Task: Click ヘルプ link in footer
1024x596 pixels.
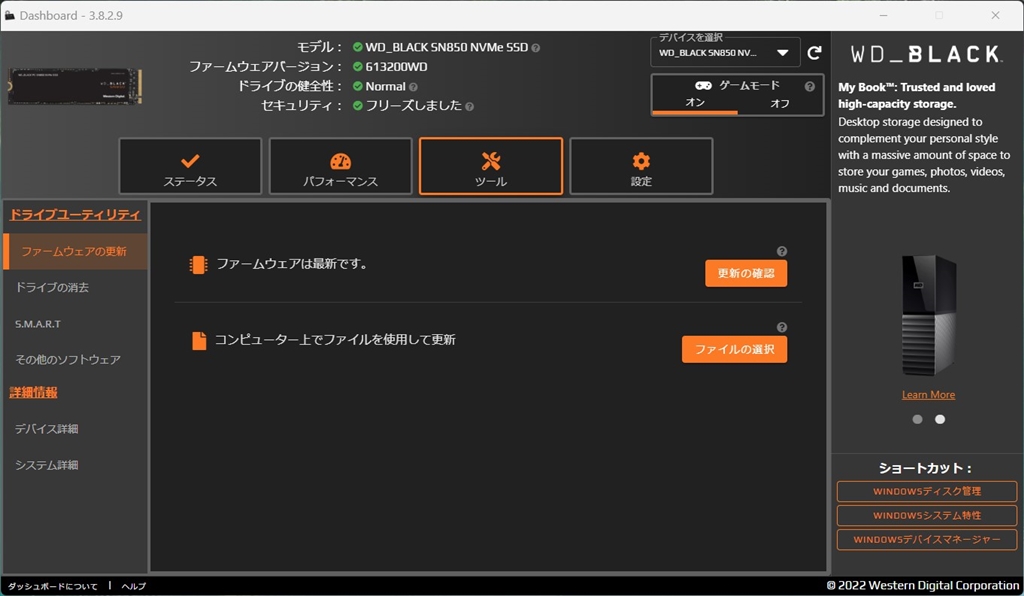Action: (133, 586)
